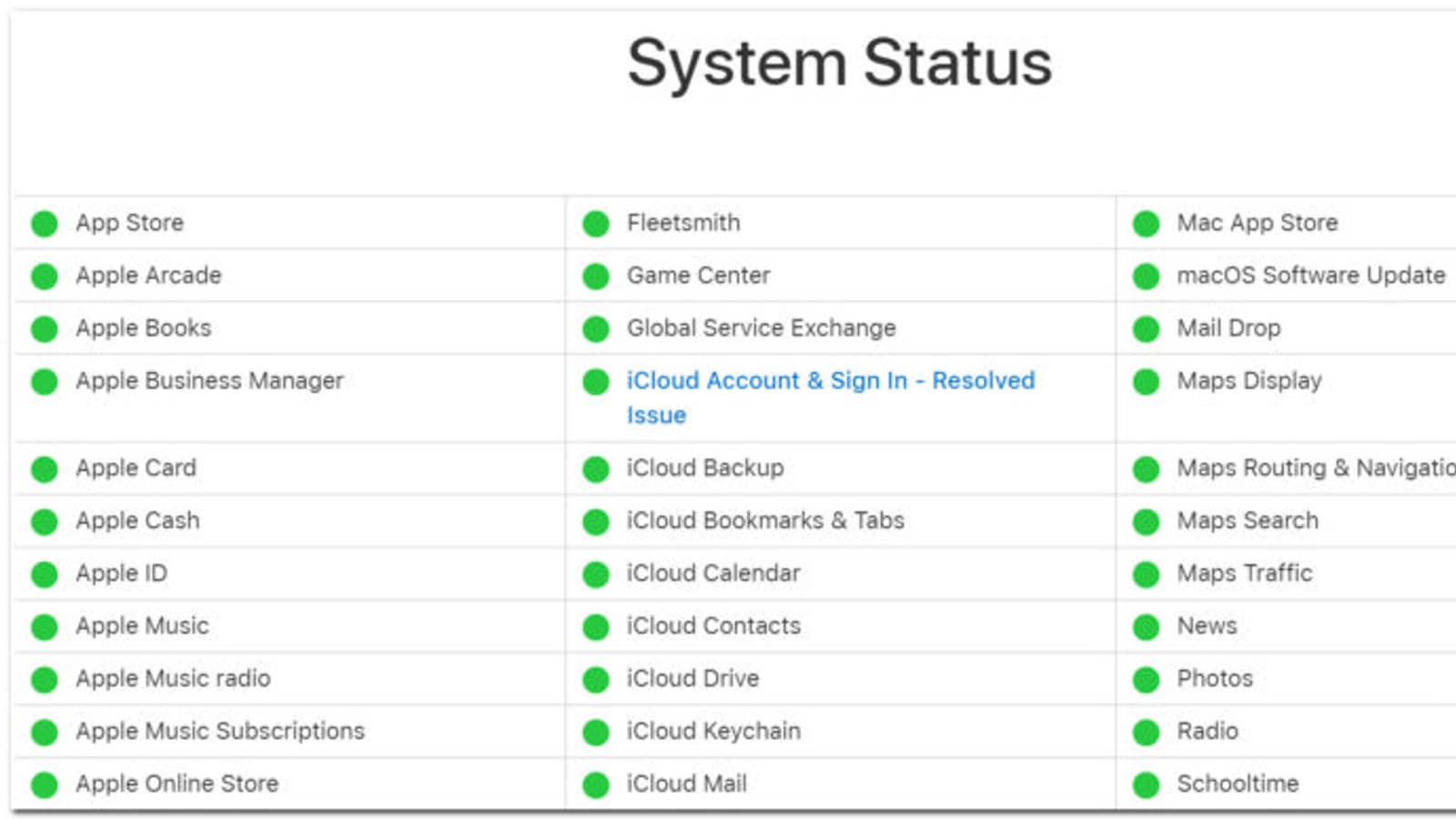
Task: Select the Apple Business Manager entry
Action: pyautogui.click(x=209, y=380)
